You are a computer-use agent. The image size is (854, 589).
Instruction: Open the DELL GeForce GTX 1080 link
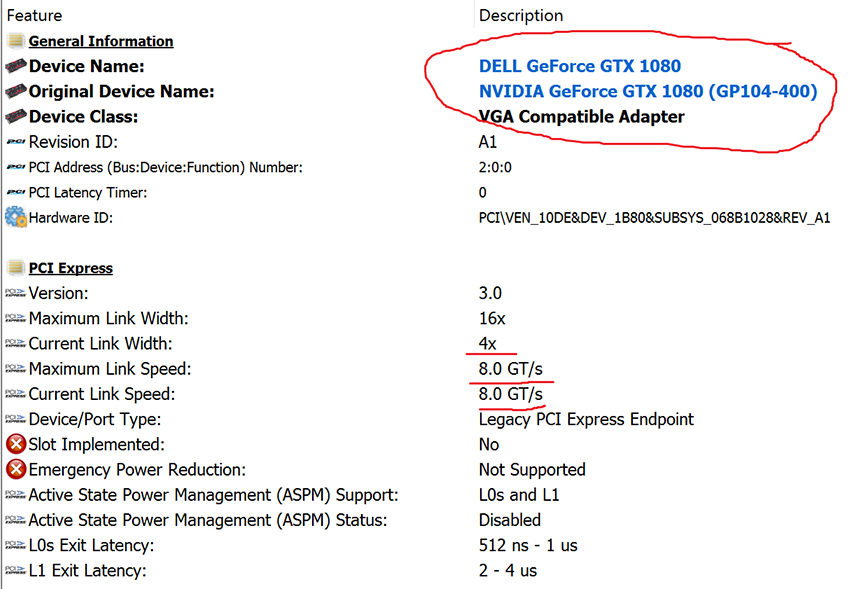coord(580,66)
